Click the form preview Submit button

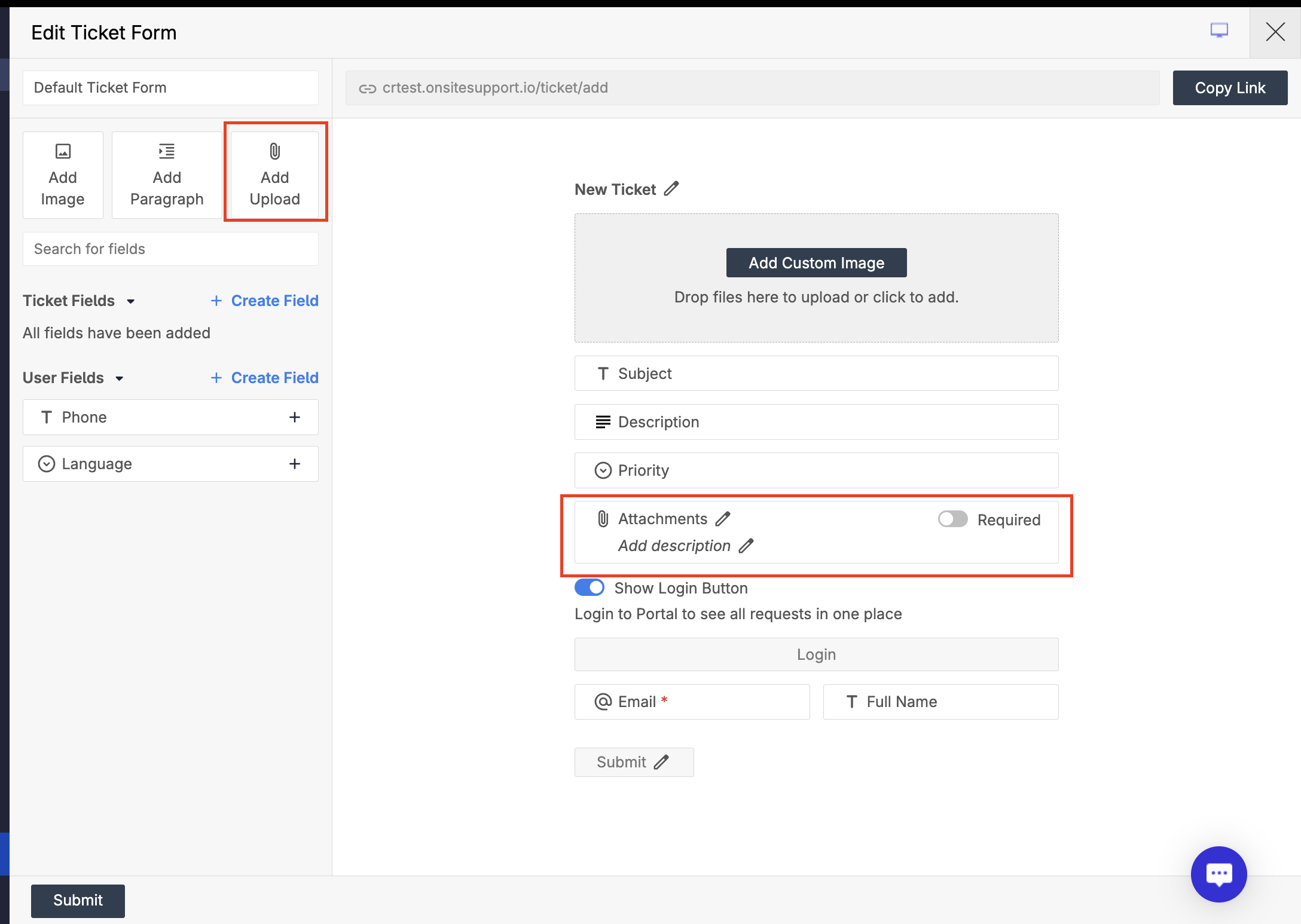634,762
